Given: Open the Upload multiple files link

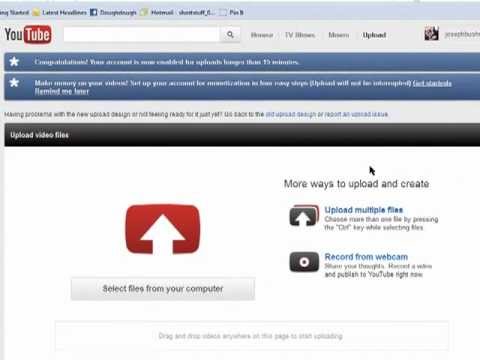Looking at the screenshot, I should tap(364, 210).
